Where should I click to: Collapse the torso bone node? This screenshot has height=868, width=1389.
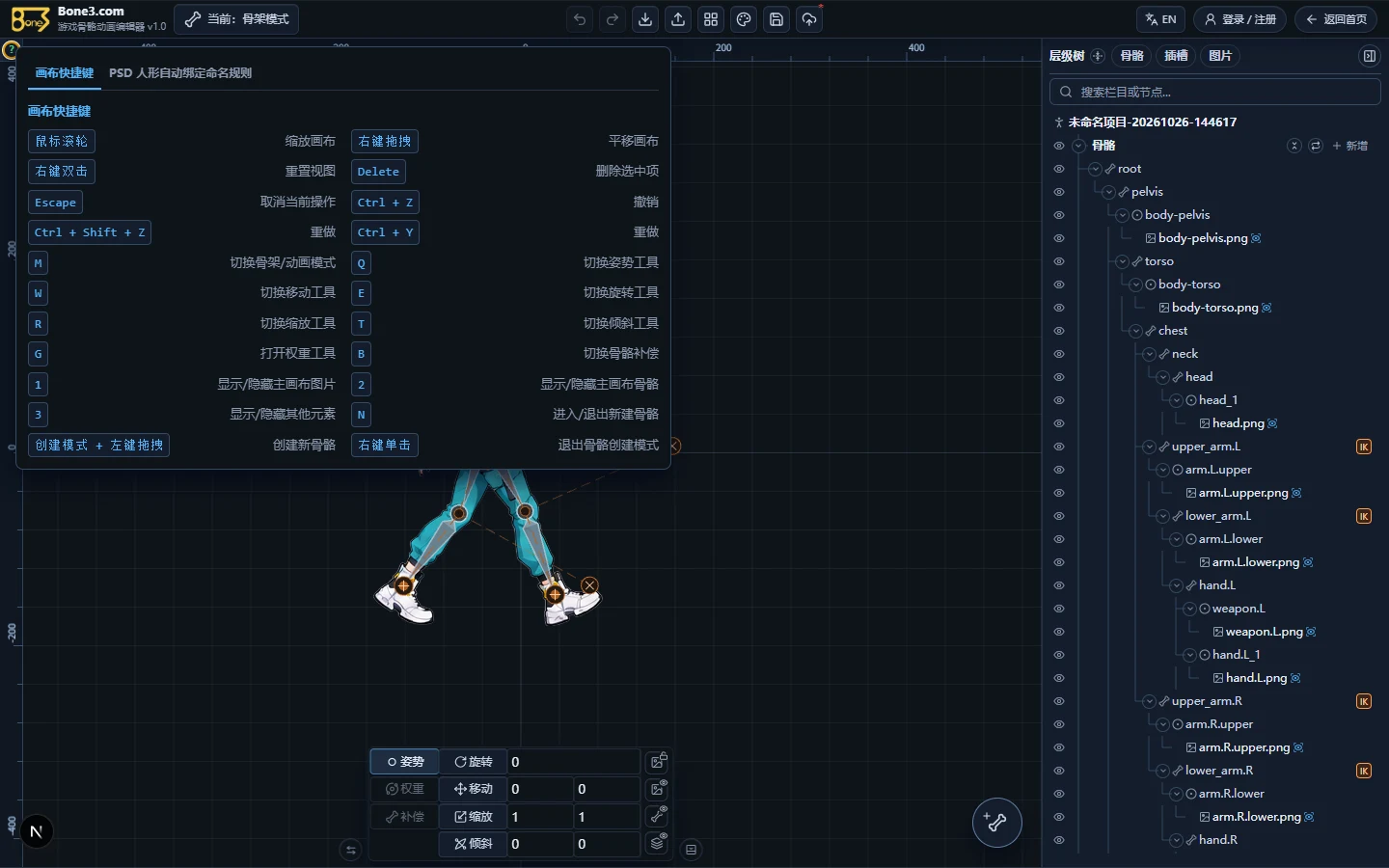(x=1123, y=261)
